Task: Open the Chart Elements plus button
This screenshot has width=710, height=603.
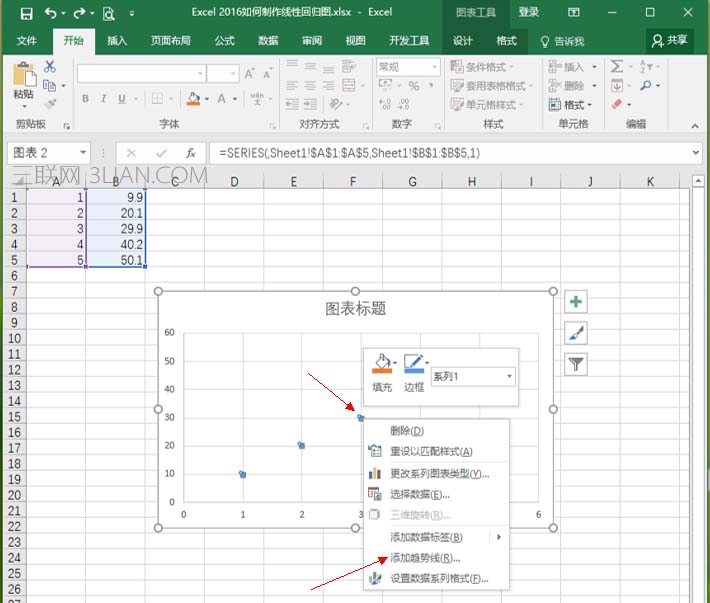Action: tap(576, 302)
